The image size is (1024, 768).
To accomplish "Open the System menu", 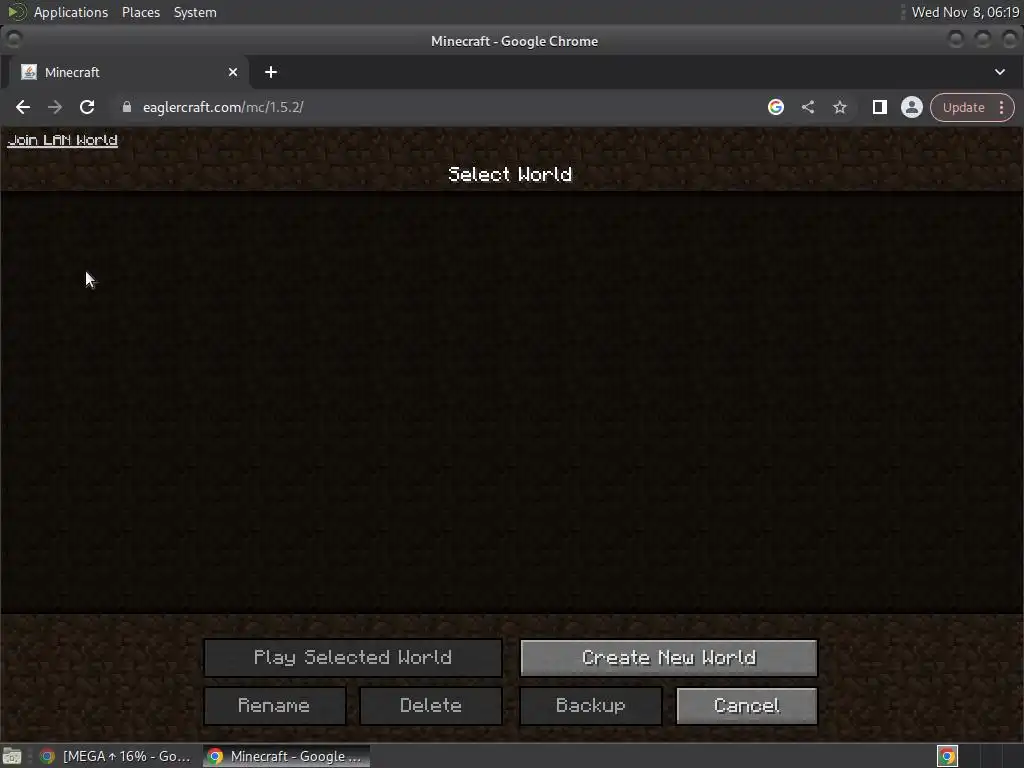I will coord(195,12).
